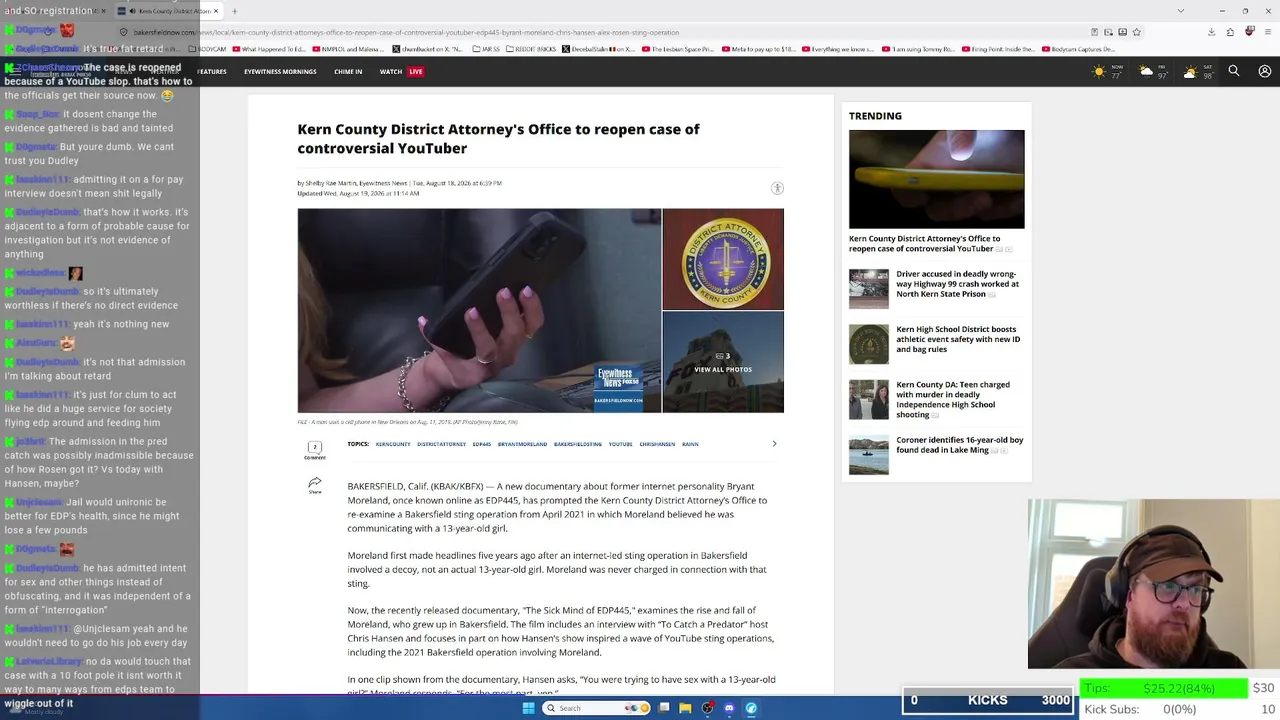
Task: Open trending headline 'Kern County District Attorney's Office to reopen'
Action: pyautogui.click(x=925, y=243)
